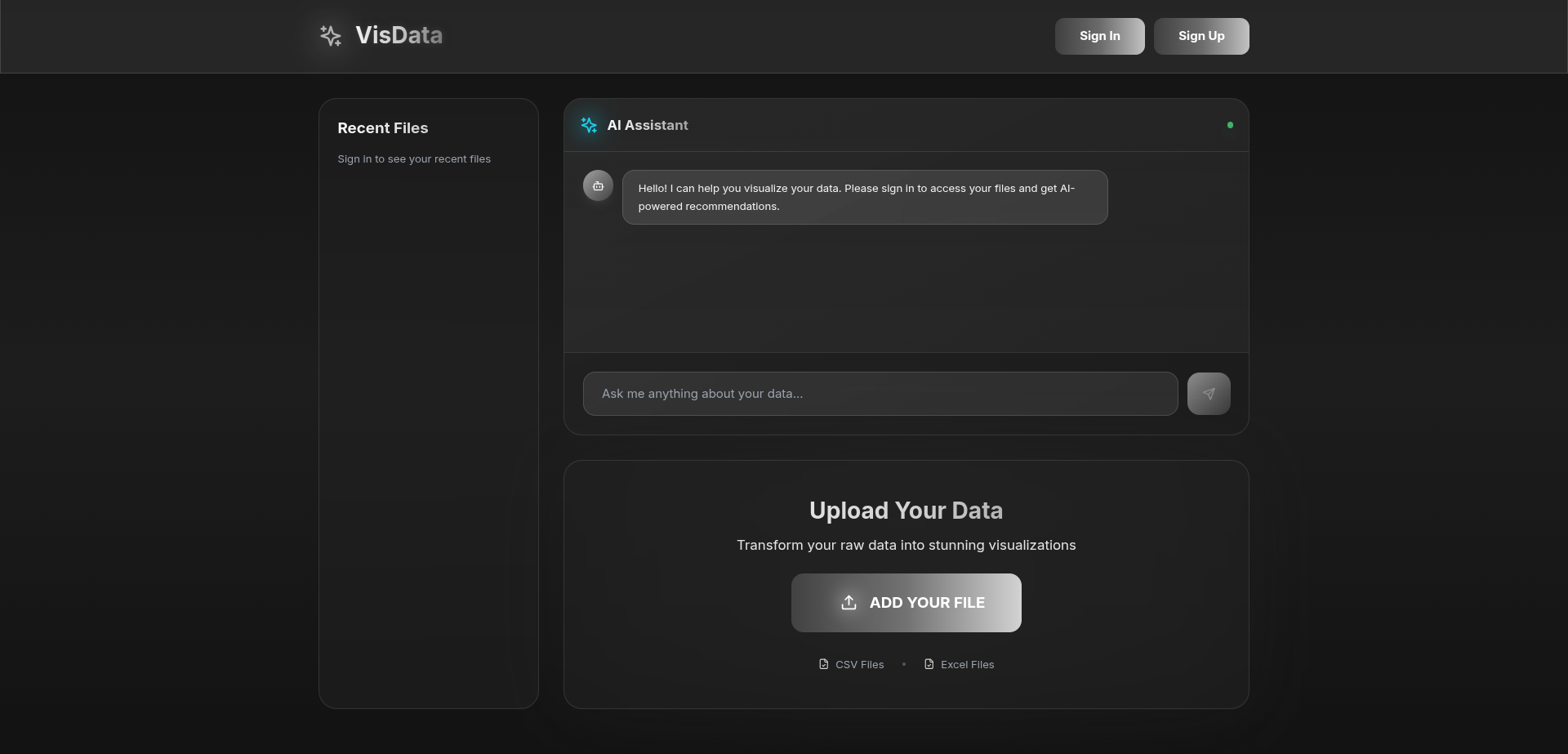
Task: Click the robot avatar icon in chat
Action: (598, 186)
